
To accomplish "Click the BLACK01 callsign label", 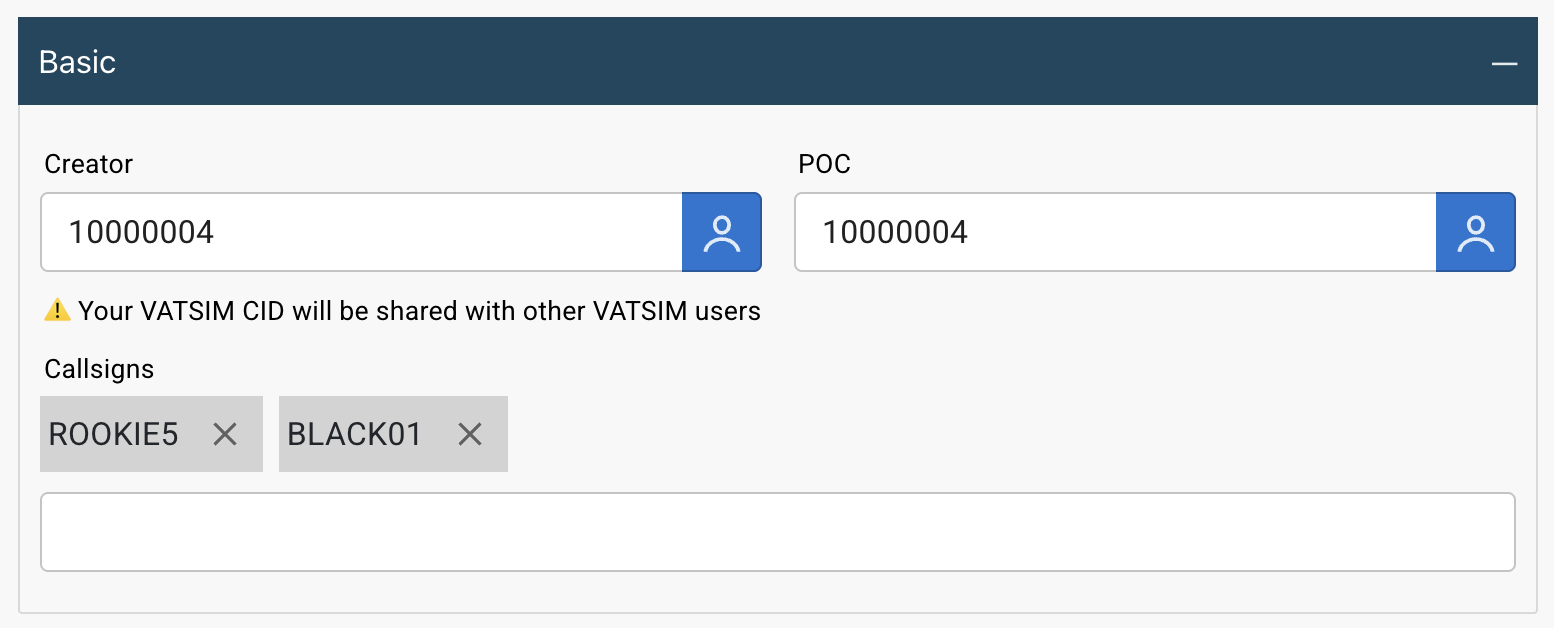I will pyautogui.click(x=355, y=434).
